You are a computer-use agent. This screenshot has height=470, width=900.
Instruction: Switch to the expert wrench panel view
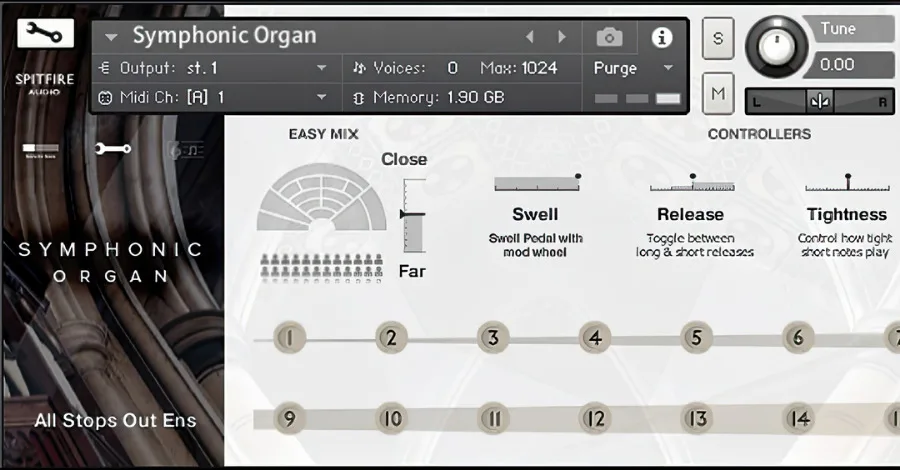[x=112, y=149]
